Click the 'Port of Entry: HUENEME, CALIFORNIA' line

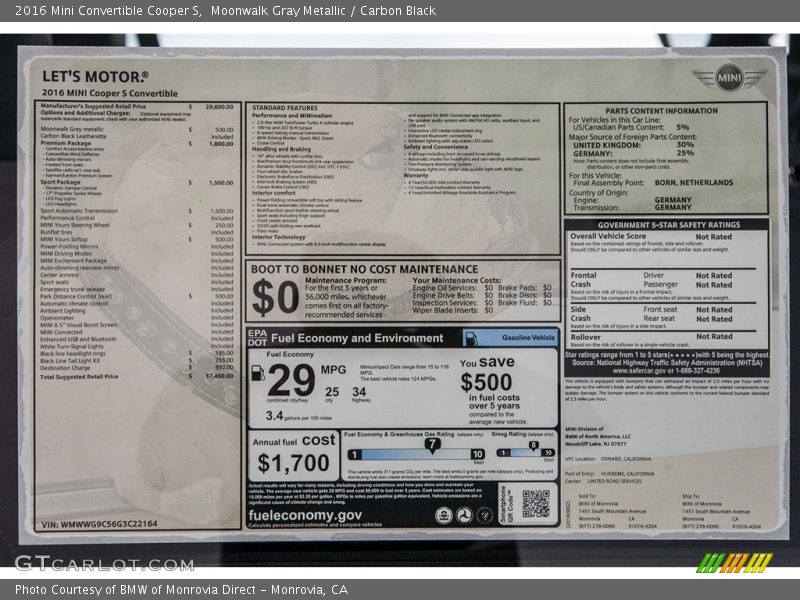pyautogui.click(x=610, y=474)
